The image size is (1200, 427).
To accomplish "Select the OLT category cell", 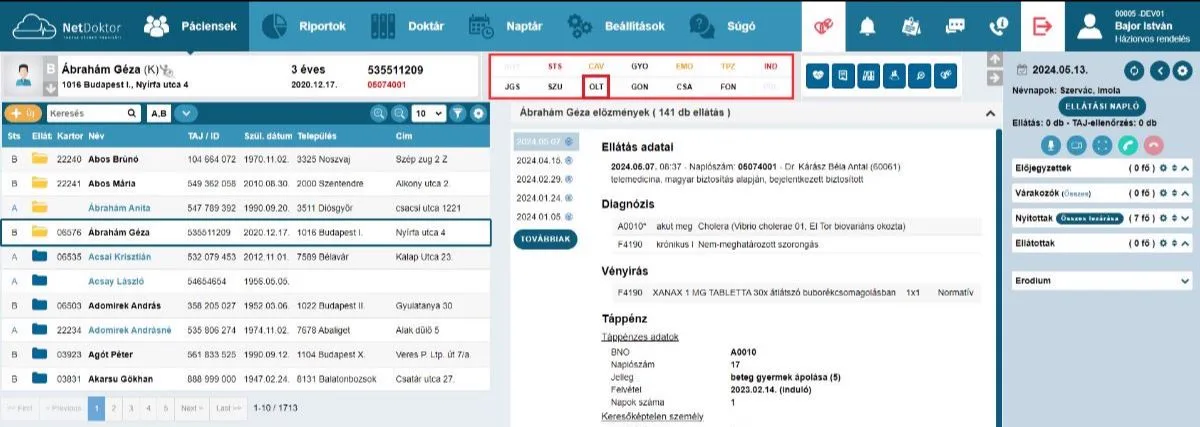I will tap(596, 87).
